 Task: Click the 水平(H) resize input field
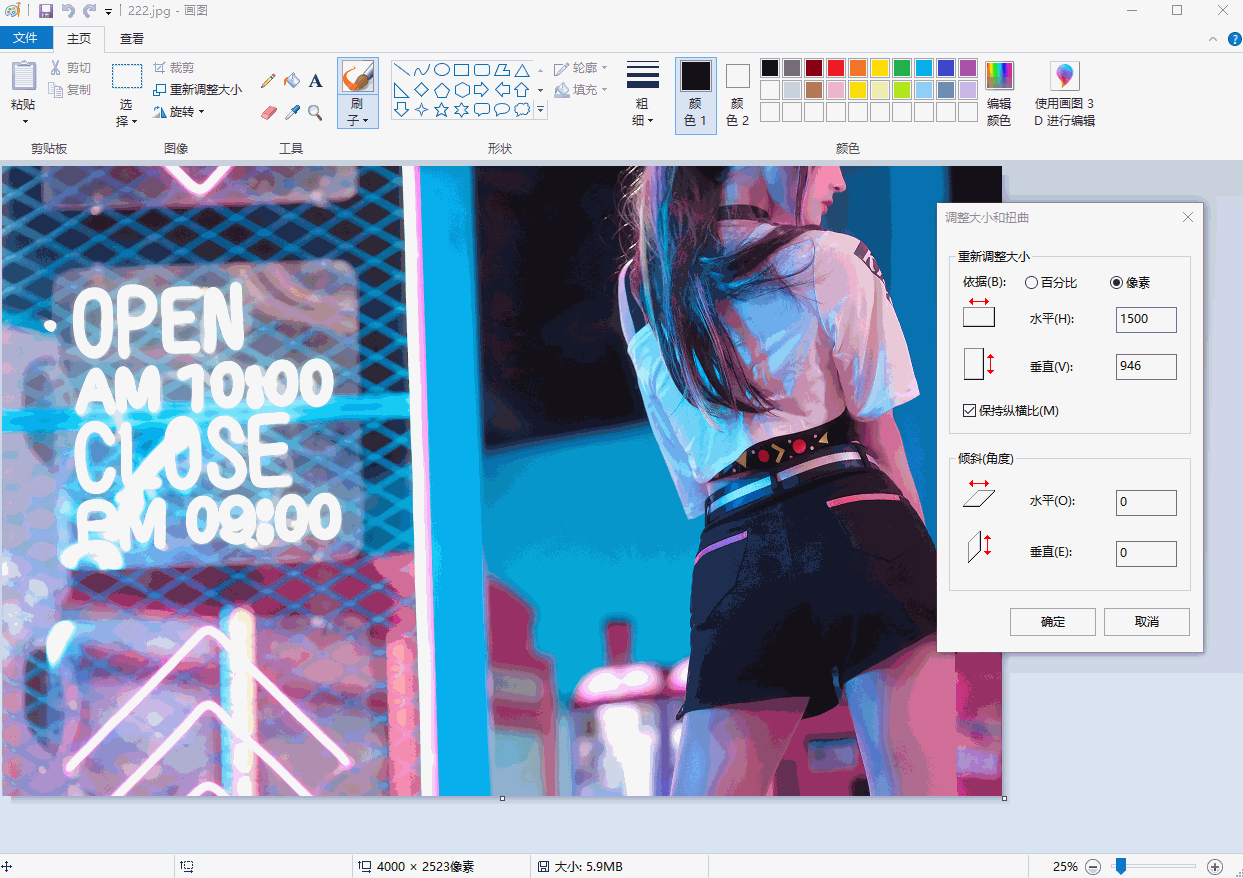tap(1146, 319)
